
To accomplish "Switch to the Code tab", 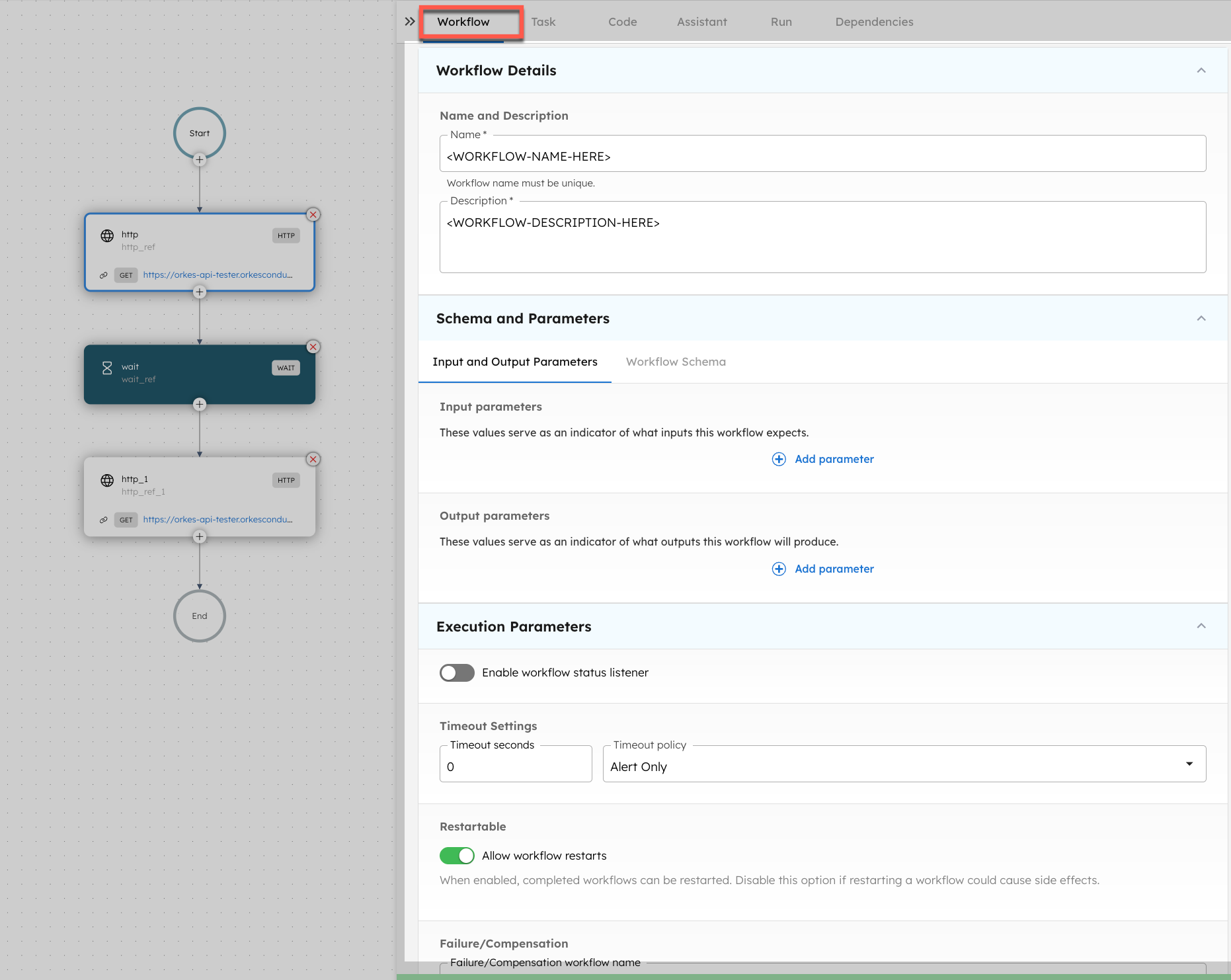I will (622, 21).
